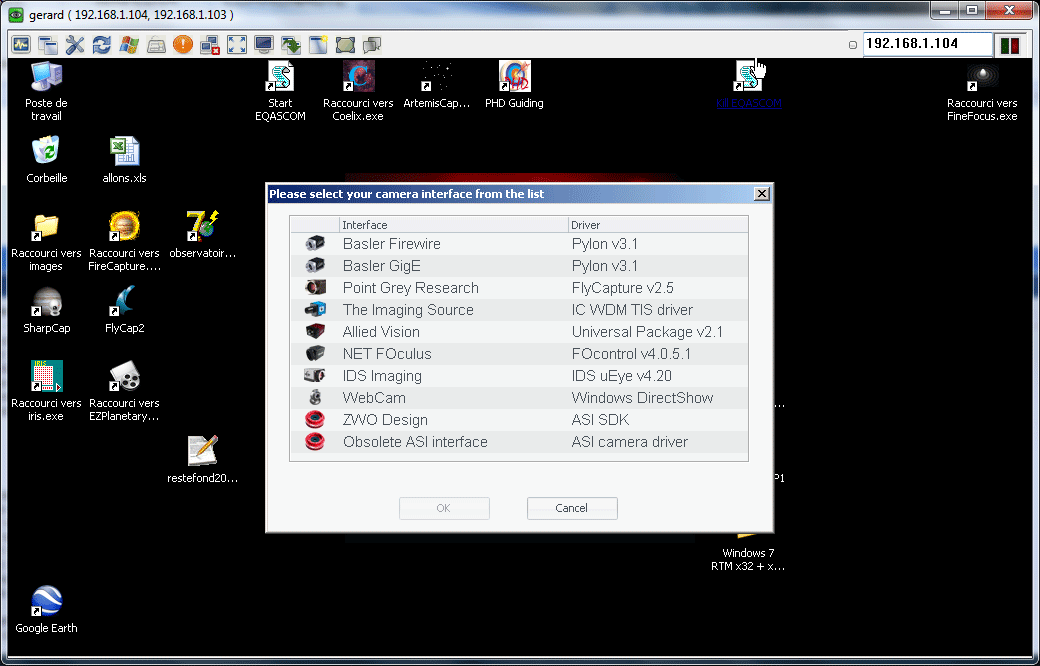The image size is (1040, 666).
Task: Click the Interface column header
Action: point(454,225)
